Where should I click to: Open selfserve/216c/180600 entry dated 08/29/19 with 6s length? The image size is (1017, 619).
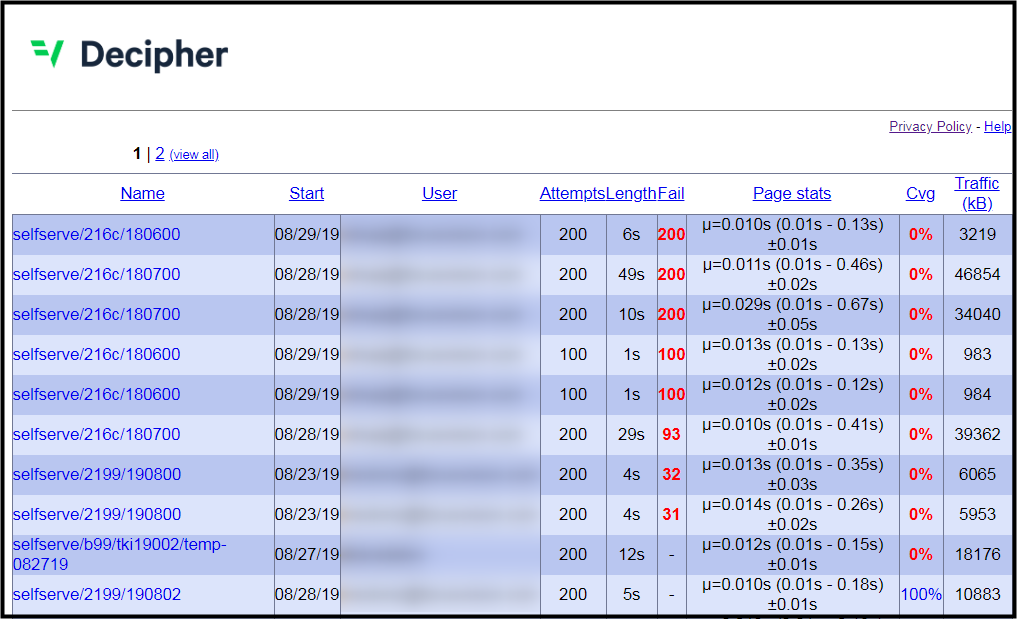97,234
